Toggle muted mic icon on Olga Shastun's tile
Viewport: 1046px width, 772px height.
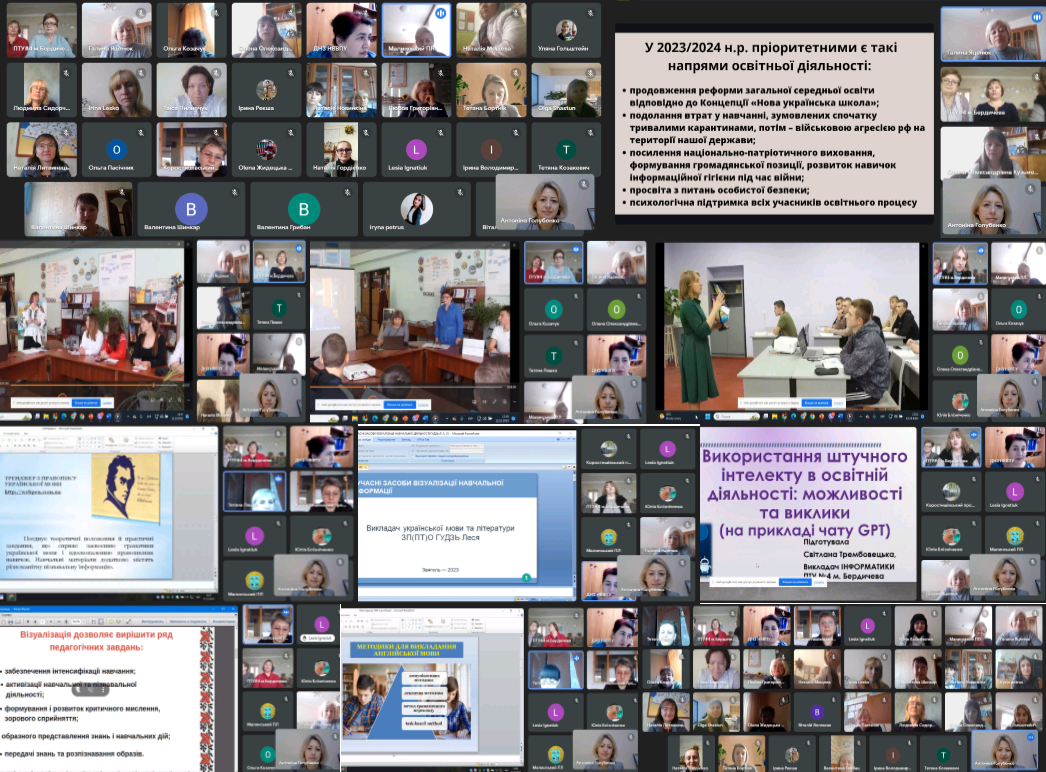coord(588,72)
